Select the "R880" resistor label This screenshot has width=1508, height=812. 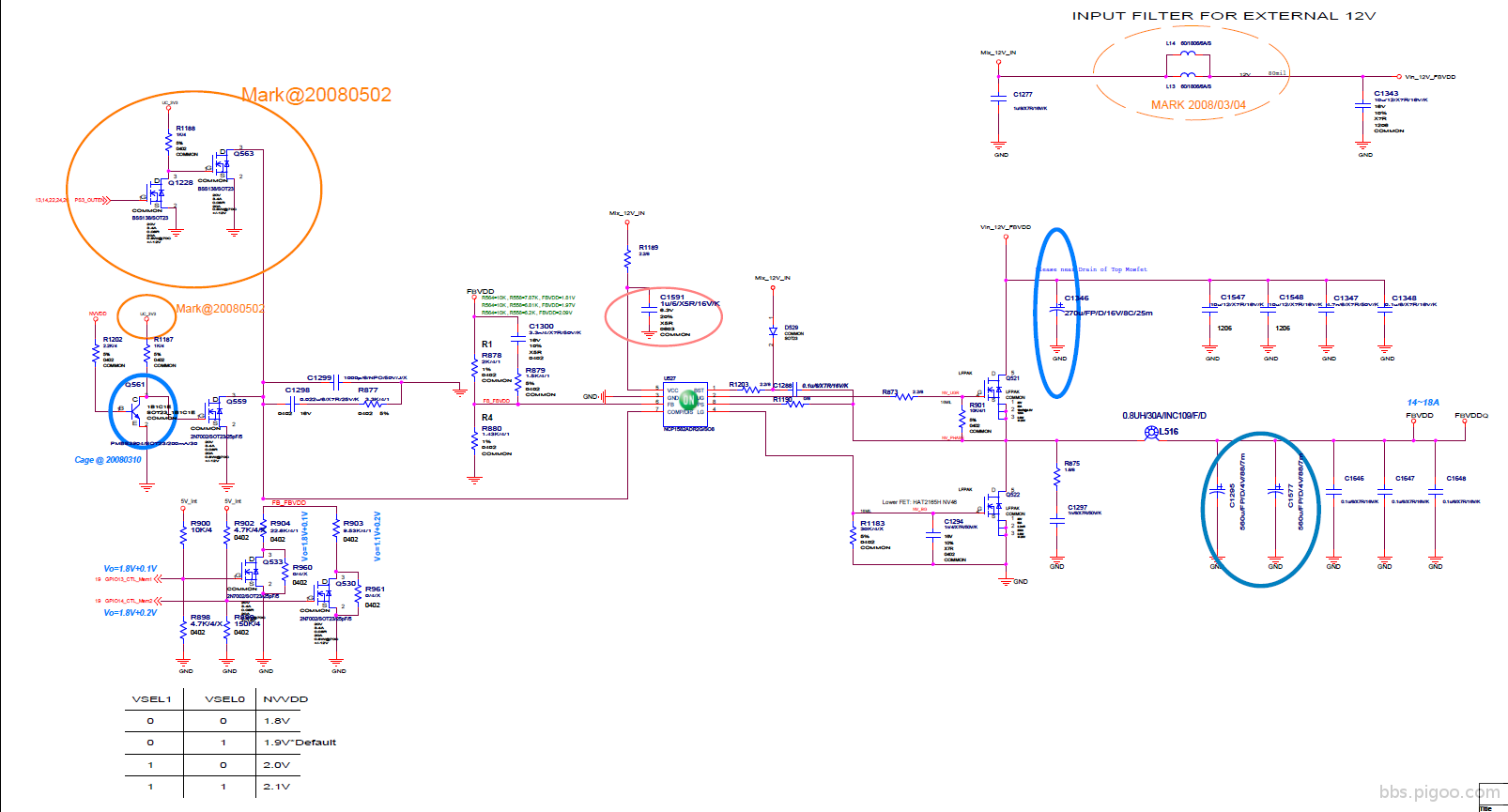click(491, 428)
